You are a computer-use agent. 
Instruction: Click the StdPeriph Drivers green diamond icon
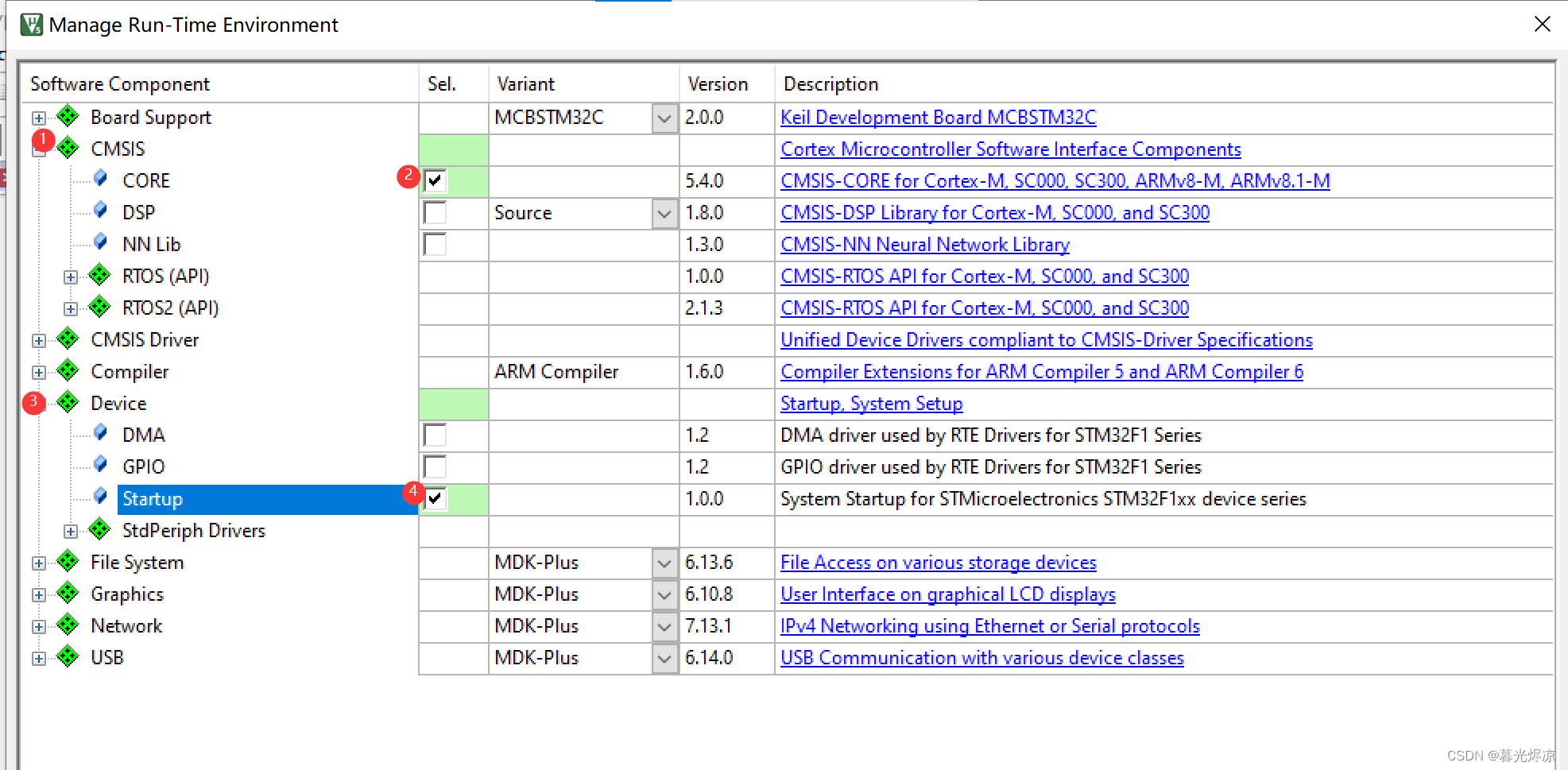coord(100,530)
